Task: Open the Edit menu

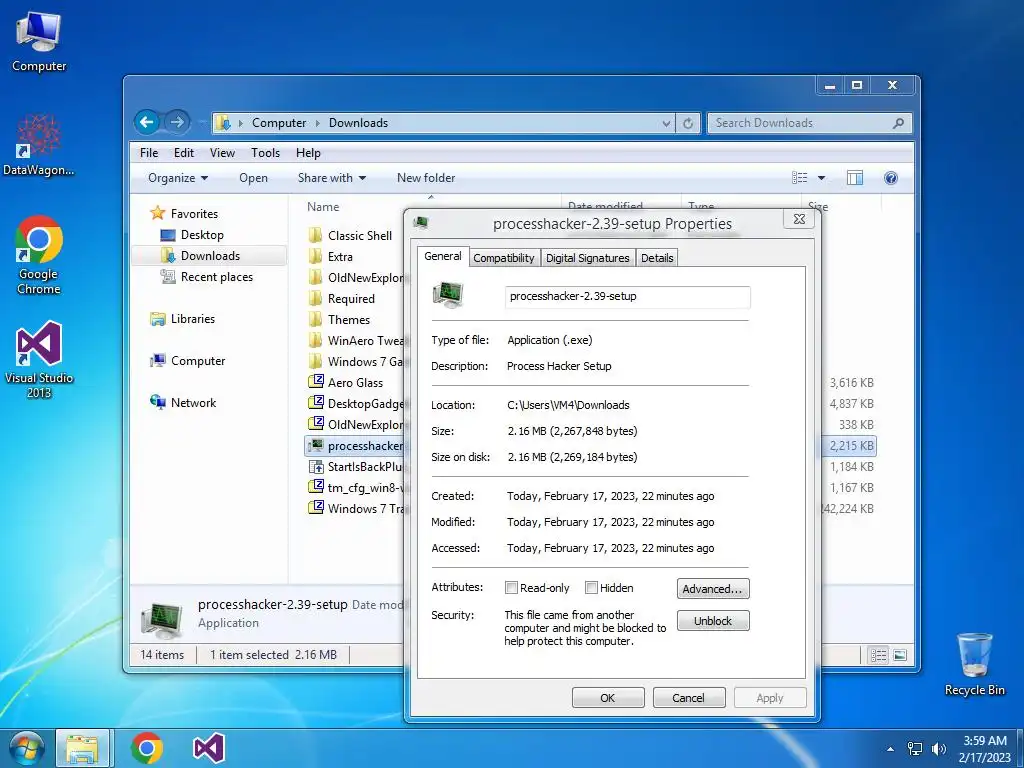Action: [184, 153]
